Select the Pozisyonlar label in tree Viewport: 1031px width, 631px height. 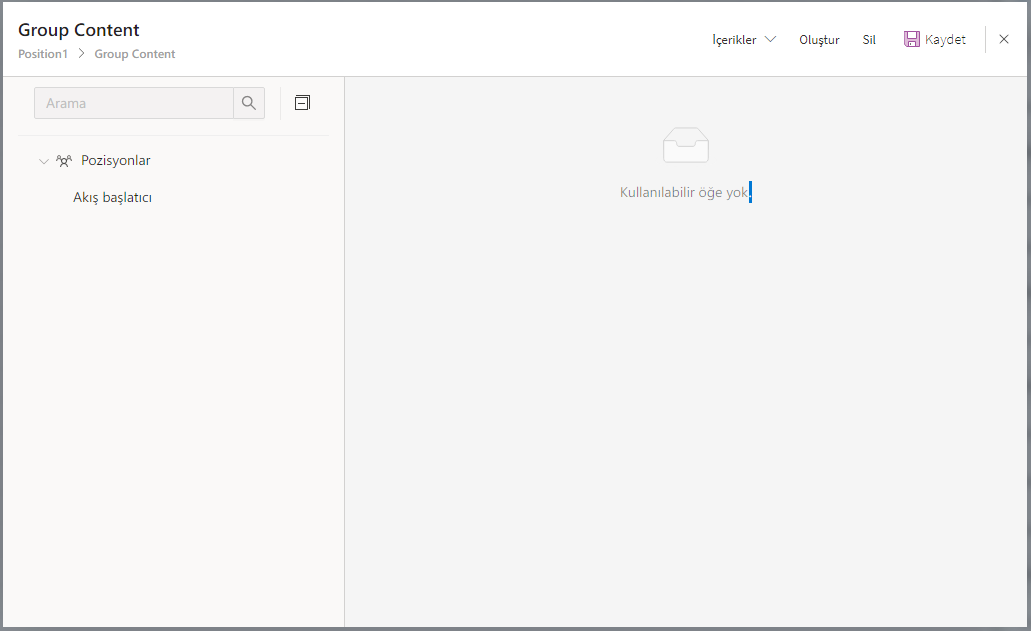[x=116, y=160]
